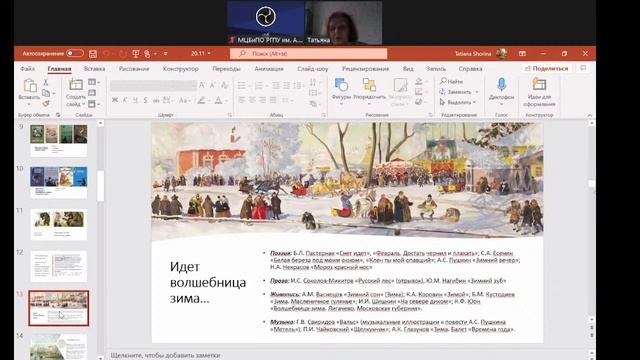The height and width of the screenshot is (360, 640).
Task: Switch to the Рисование tab
Action: click(134, 69)
